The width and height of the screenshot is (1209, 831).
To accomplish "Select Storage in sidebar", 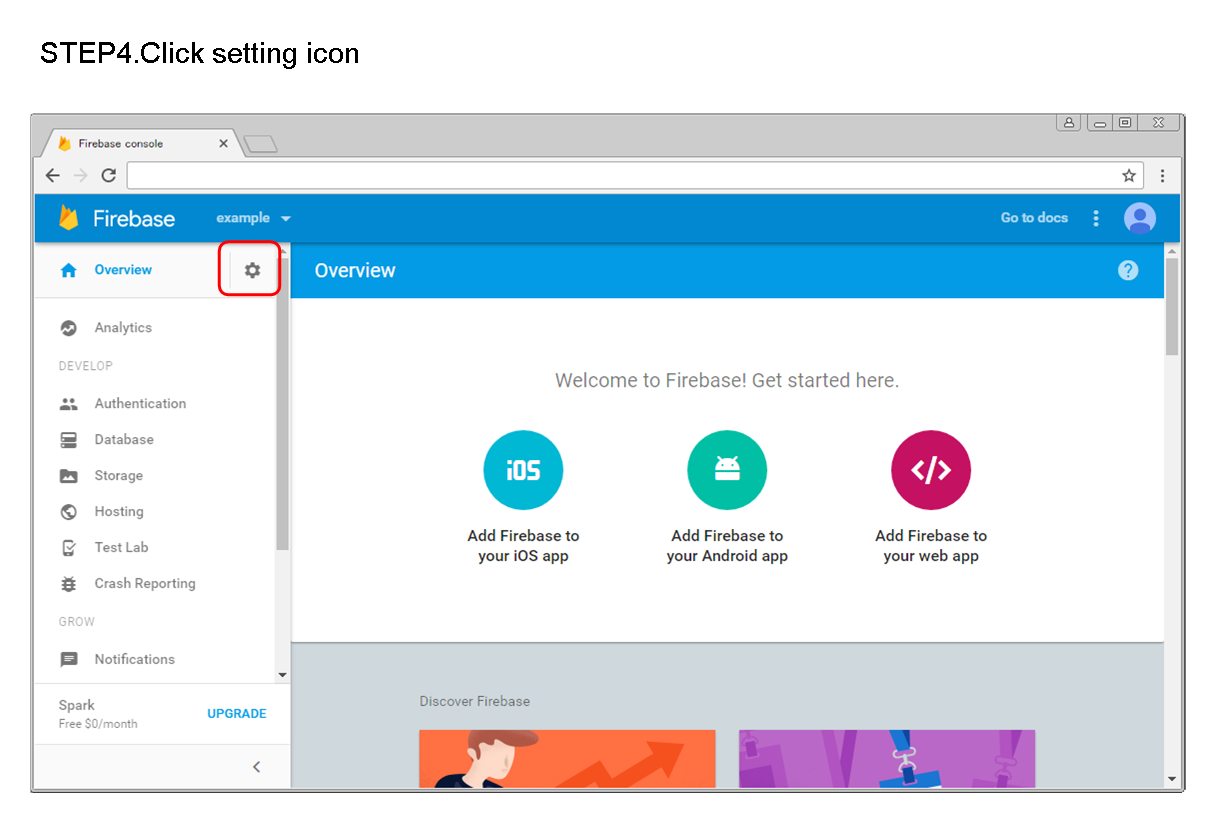I will coord(119,476).
